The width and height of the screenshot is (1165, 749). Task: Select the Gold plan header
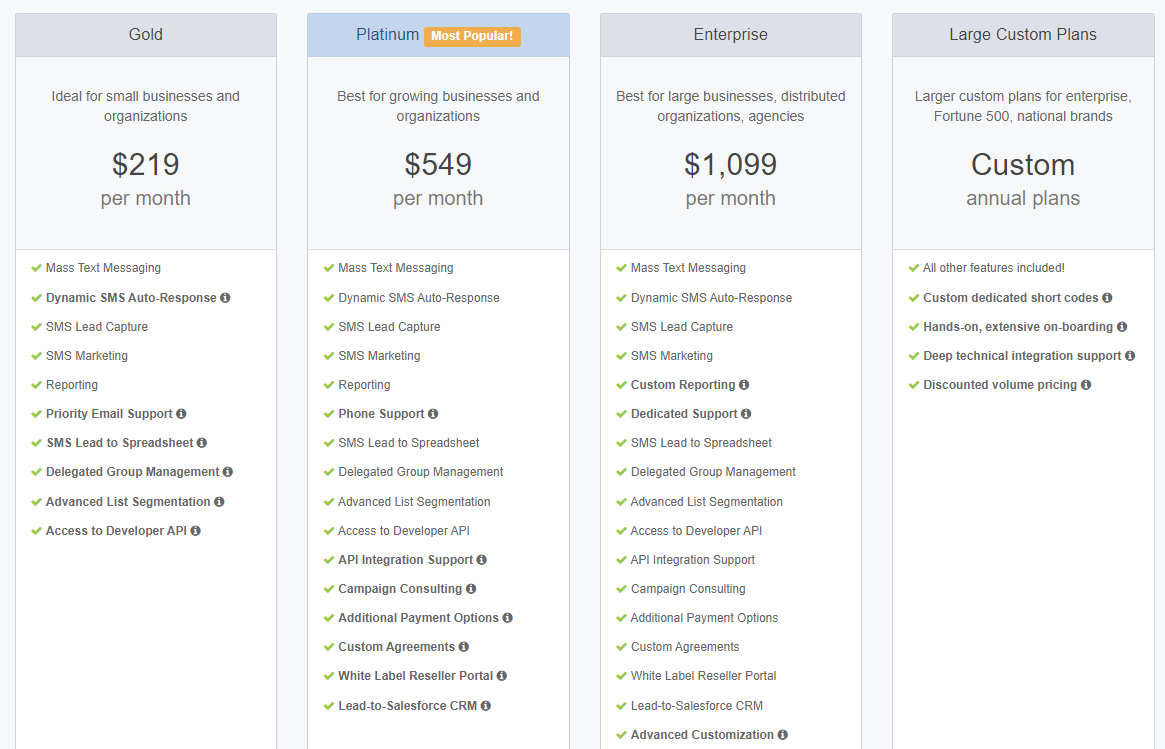click(145, 34)
